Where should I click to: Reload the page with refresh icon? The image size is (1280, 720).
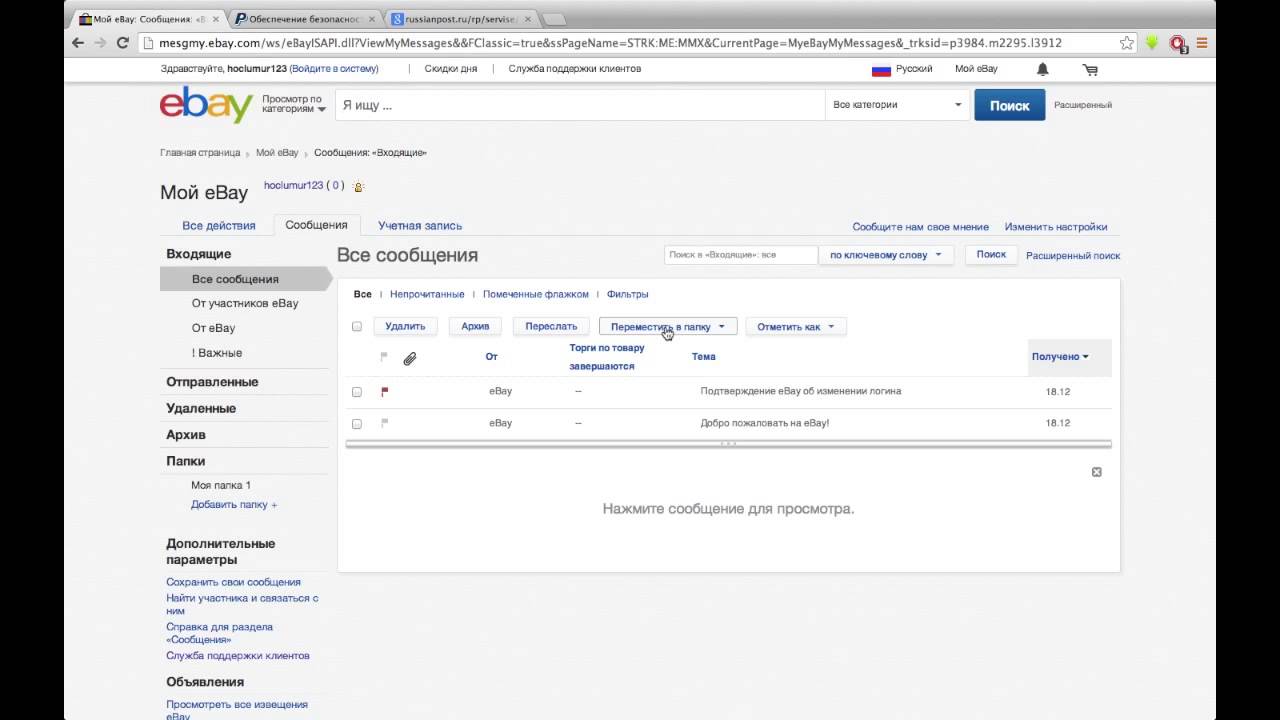coord(123,43)
